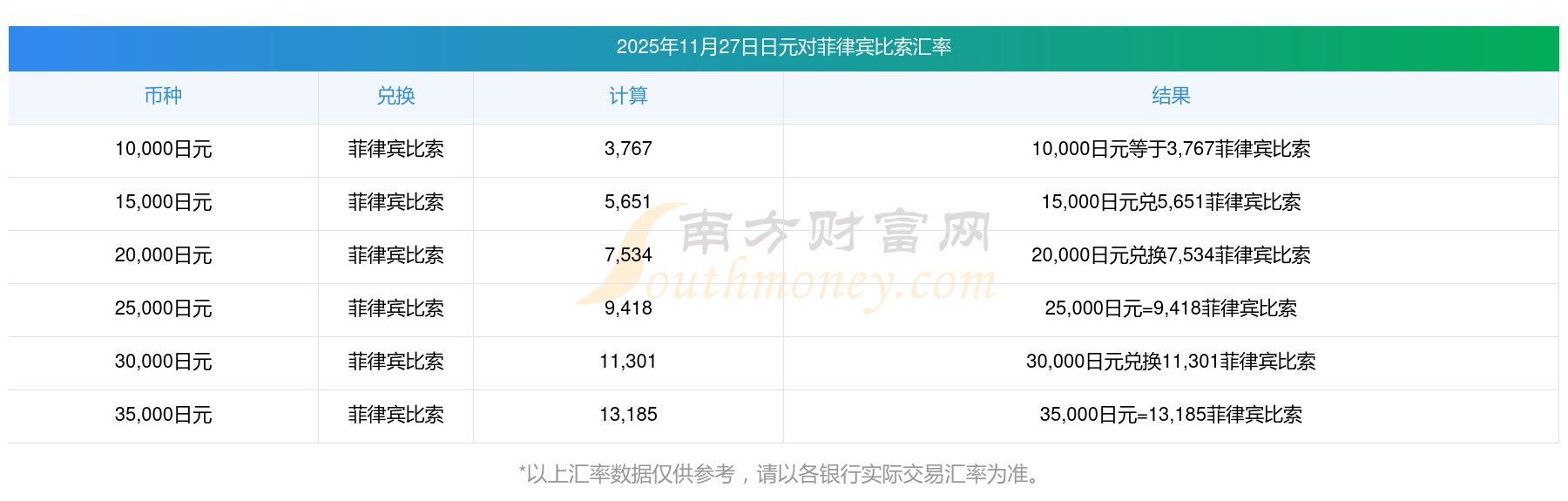Click the 结果 column header
Image resolution: width=1568 pixels, height=501 pixels.
tap(1171, 96)
